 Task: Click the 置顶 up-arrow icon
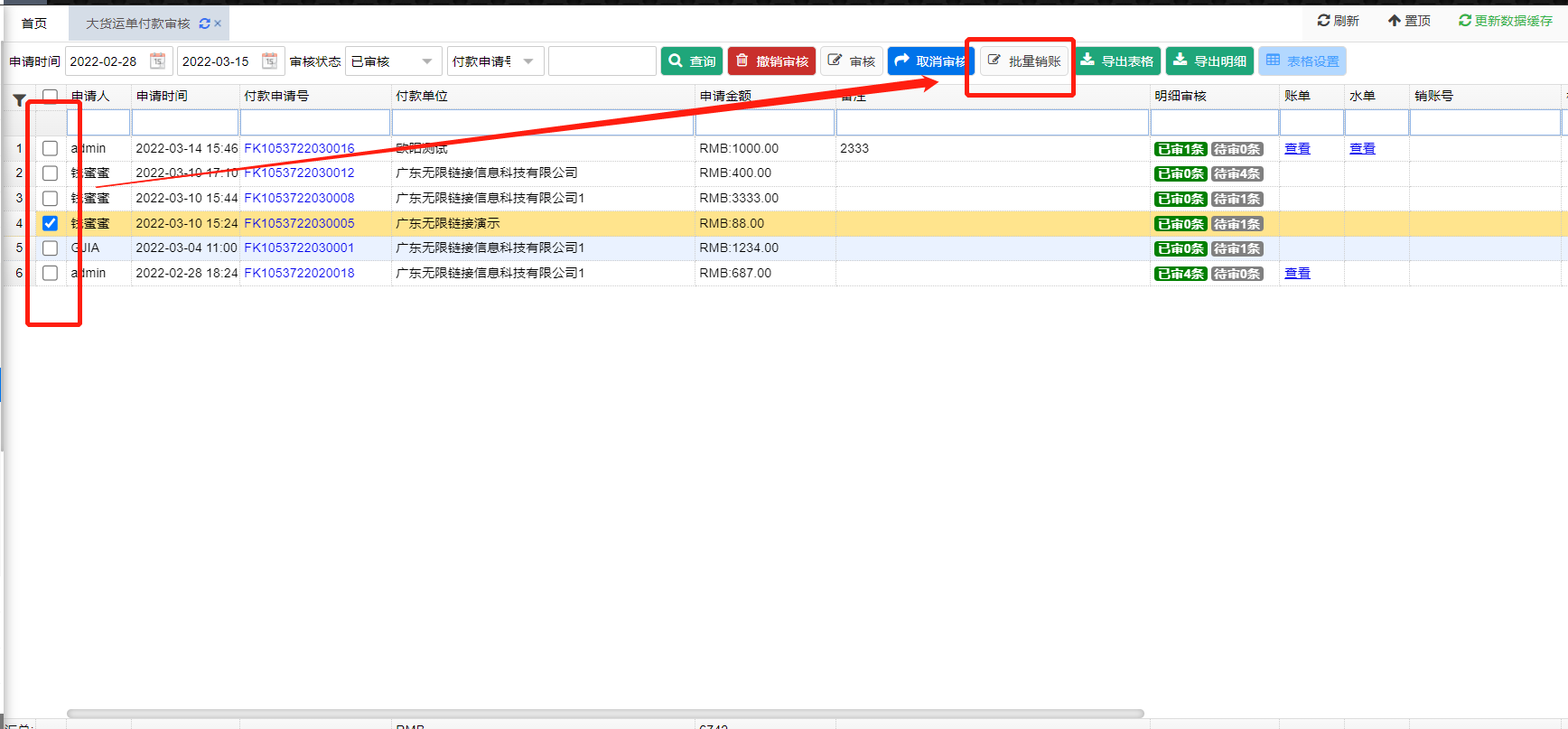point(1394,20)
